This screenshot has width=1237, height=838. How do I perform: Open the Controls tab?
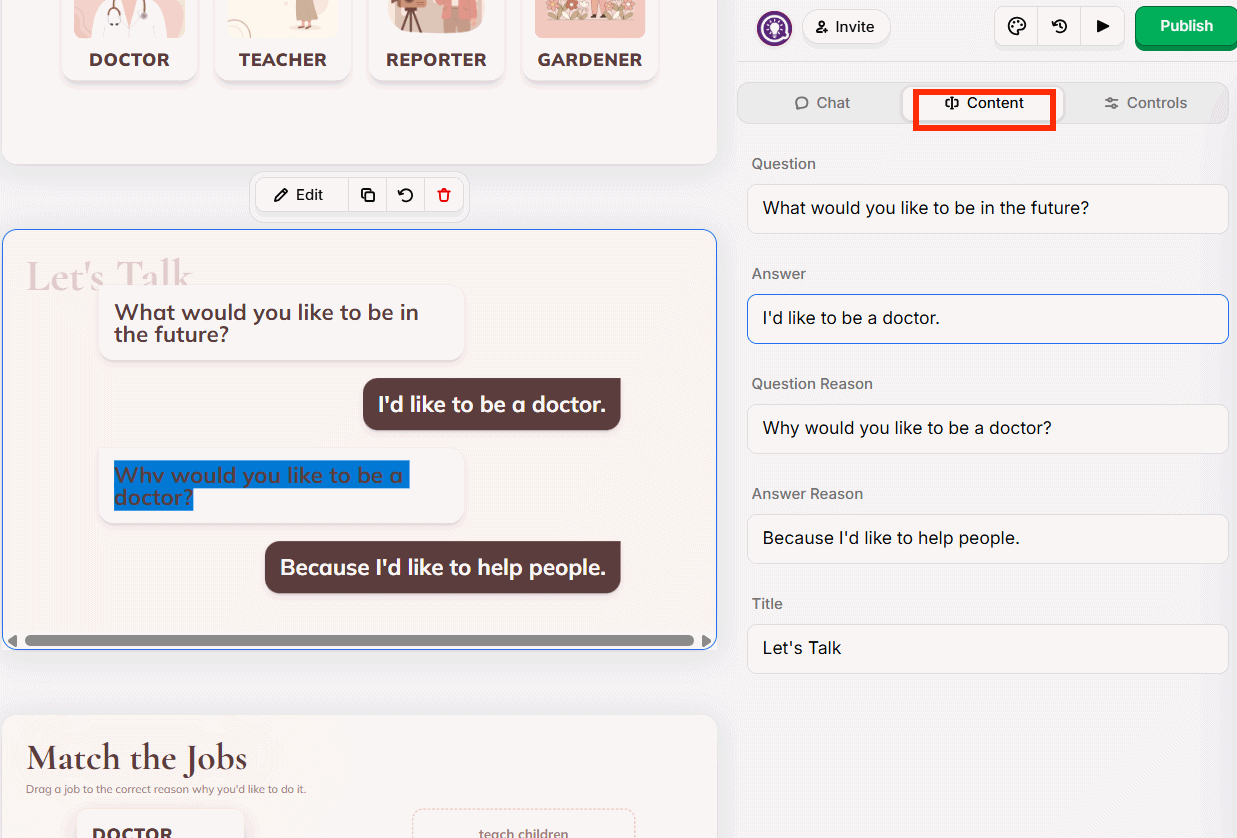click(1144, 102)
